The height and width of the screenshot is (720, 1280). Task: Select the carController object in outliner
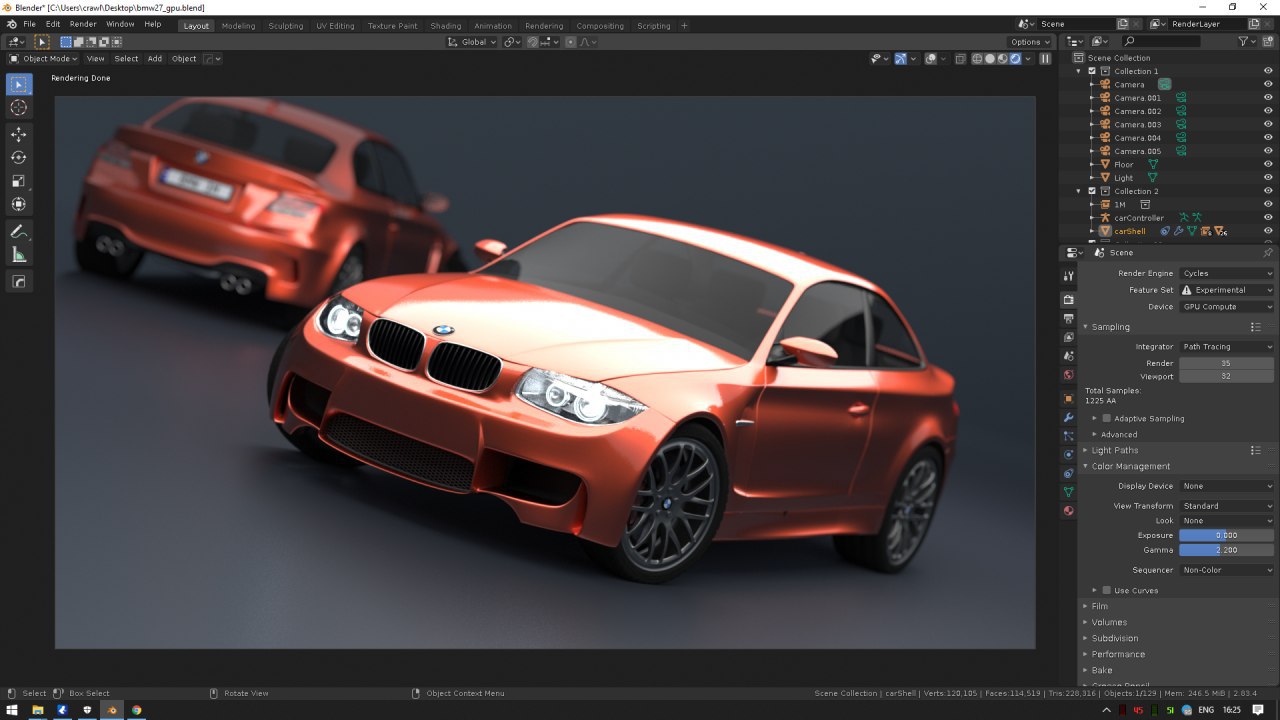pyautogui.click(x=1139, y=218)
